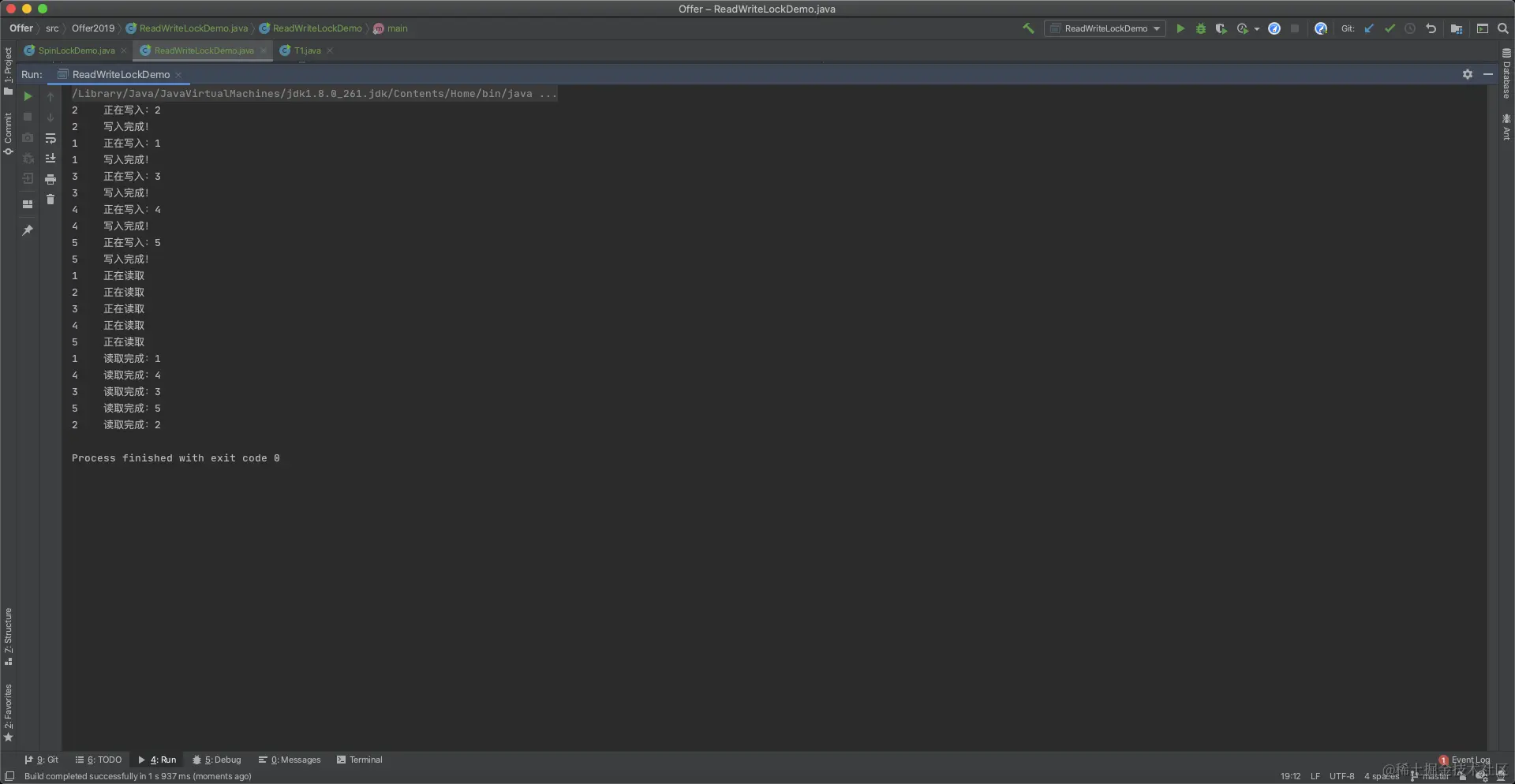Open the Git tool window tab

tap(41, 760)
